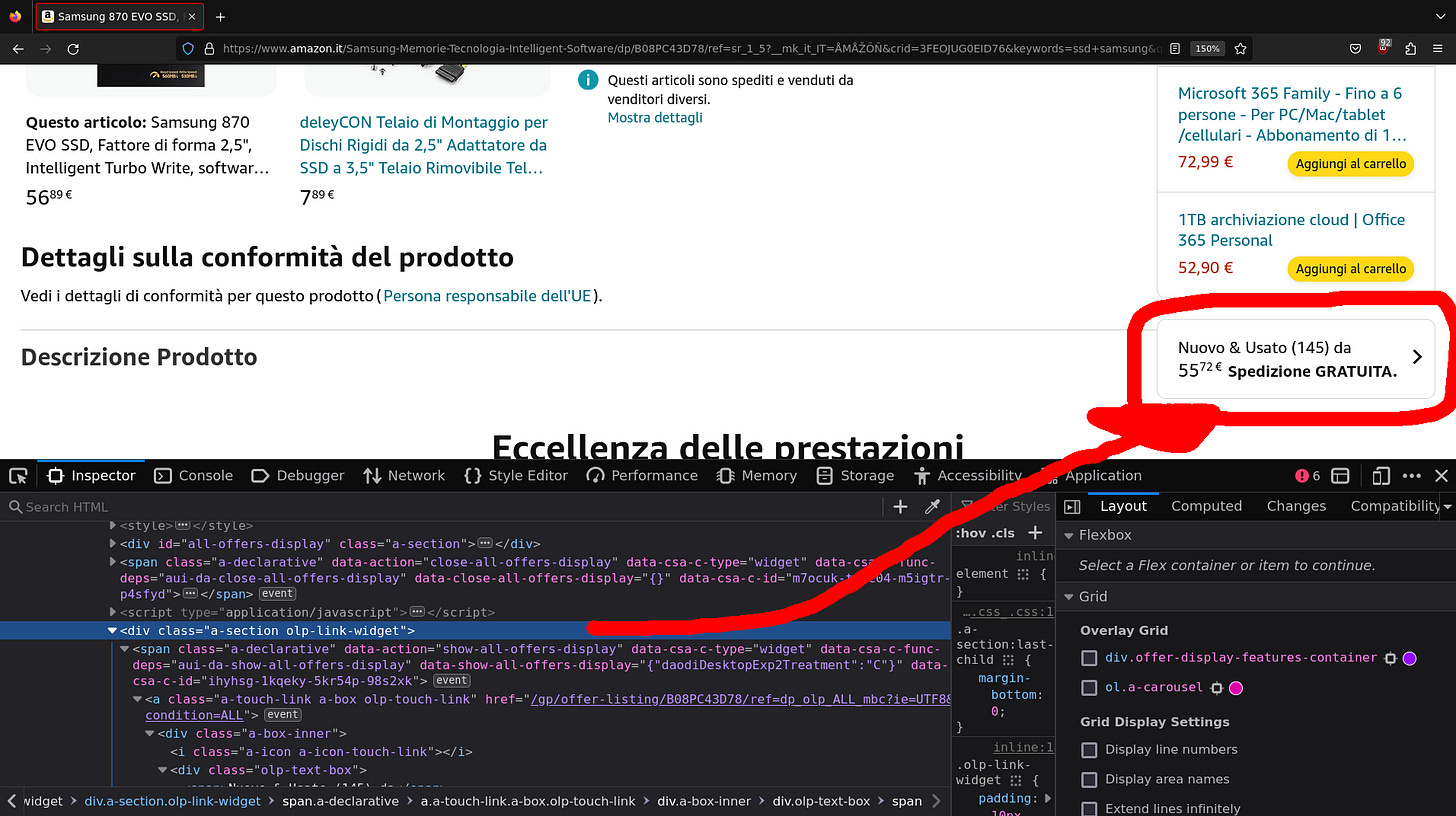Open the Computed tab

point(1206,506)
